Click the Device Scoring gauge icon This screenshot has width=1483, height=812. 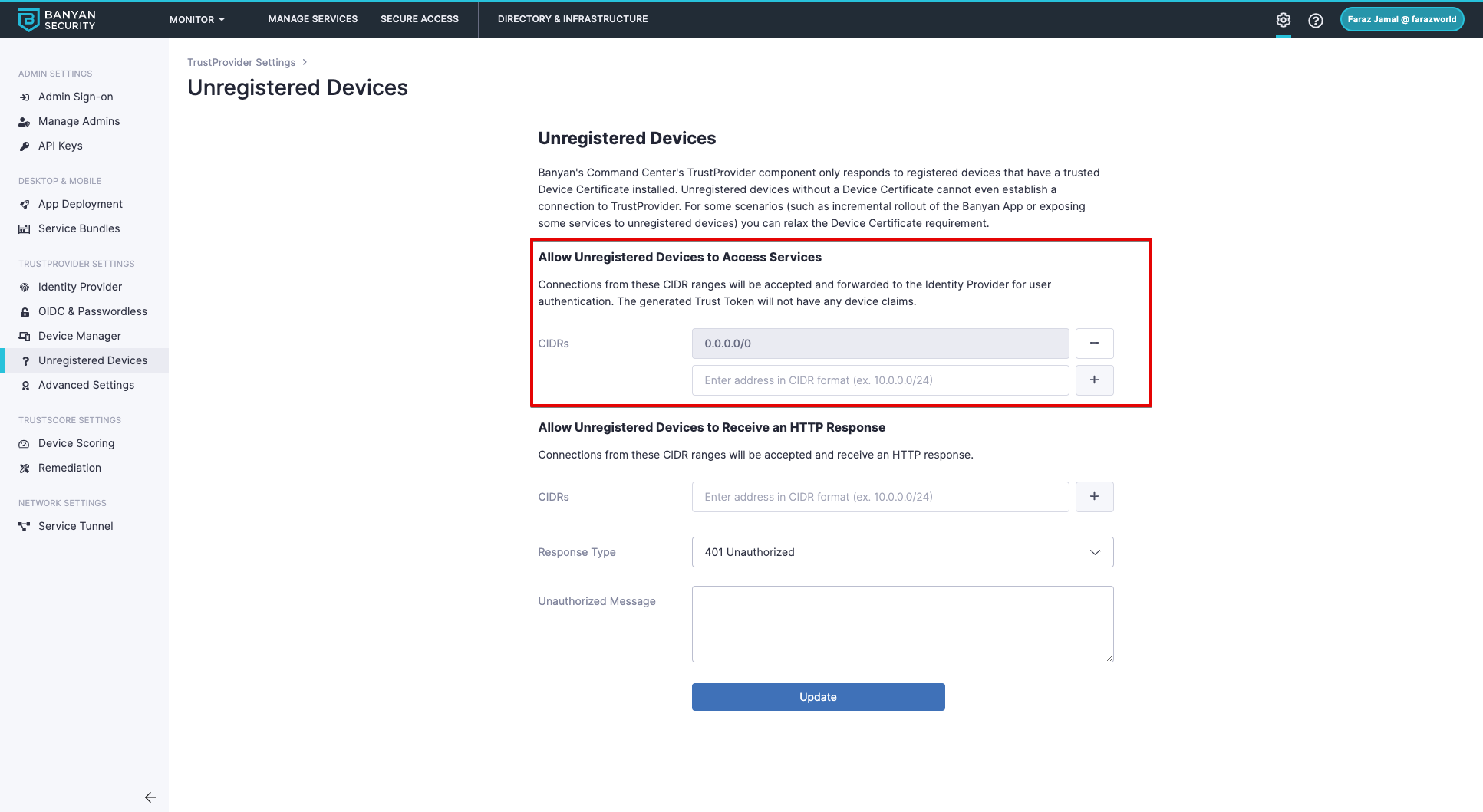click(25, 444)
